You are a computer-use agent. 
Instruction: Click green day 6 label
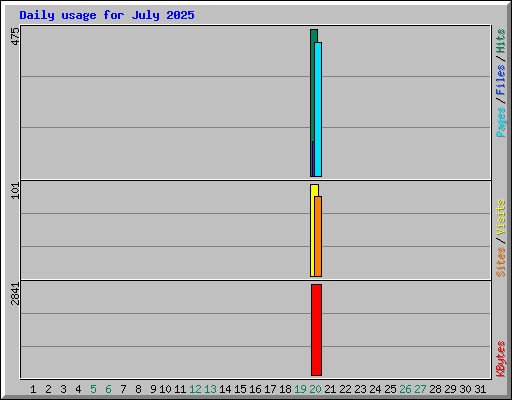point(108,389)
